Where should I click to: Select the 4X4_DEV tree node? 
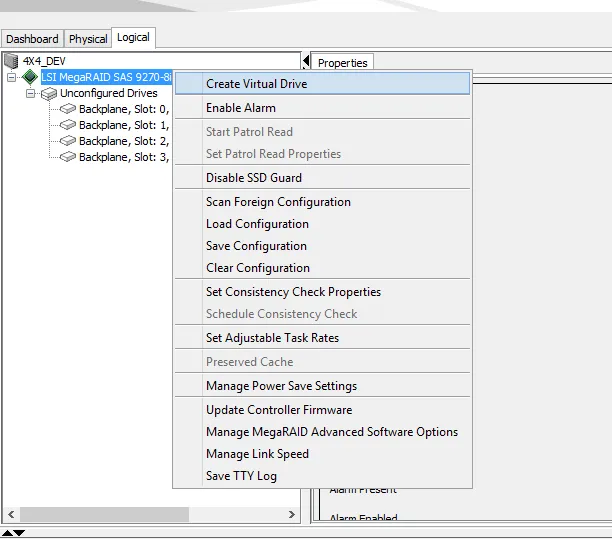point(44,61)
